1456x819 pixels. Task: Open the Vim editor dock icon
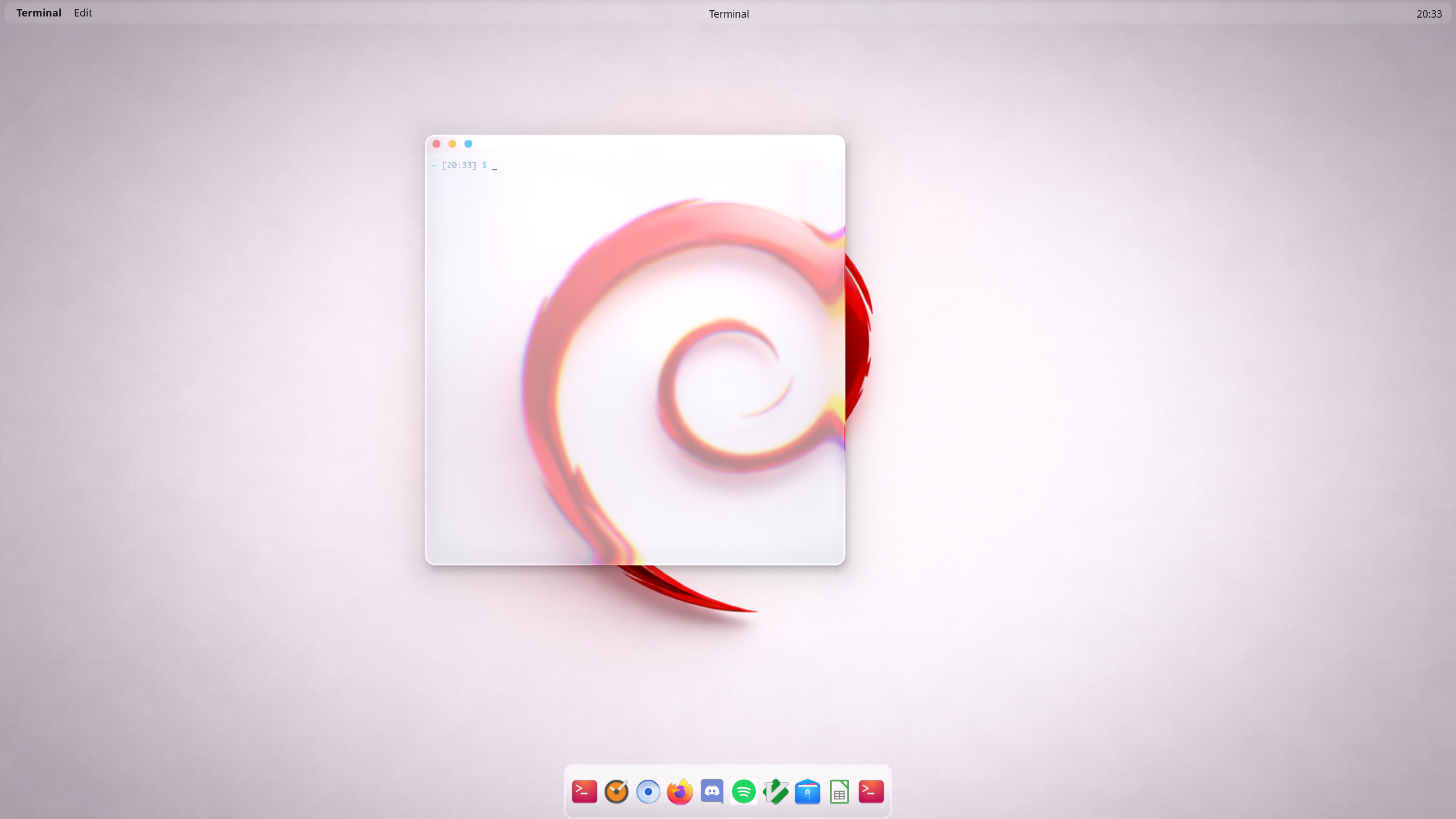click(775, 792)
